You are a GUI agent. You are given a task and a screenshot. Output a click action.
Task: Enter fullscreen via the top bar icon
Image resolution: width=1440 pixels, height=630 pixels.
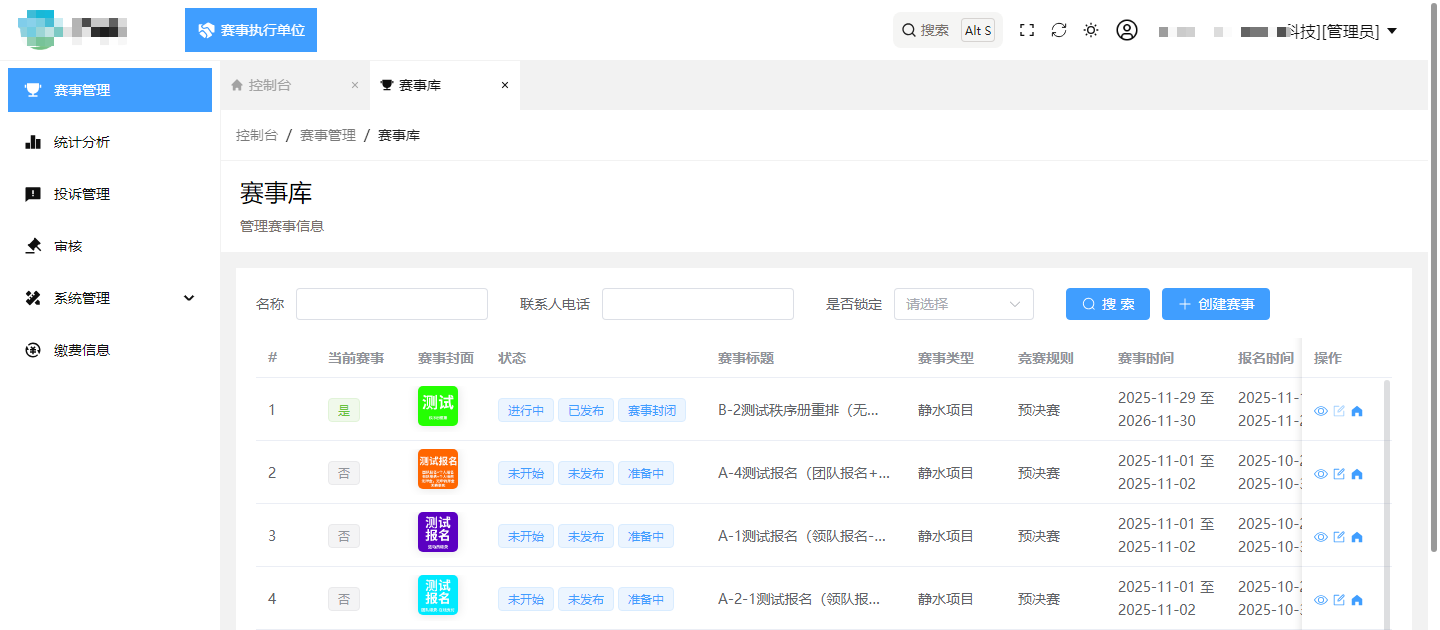[1027, 30]
